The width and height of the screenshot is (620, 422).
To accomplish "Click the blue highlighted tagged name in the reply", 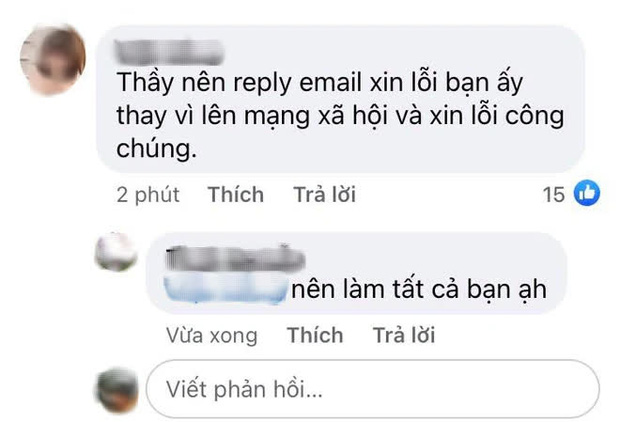I will point(226,289).
